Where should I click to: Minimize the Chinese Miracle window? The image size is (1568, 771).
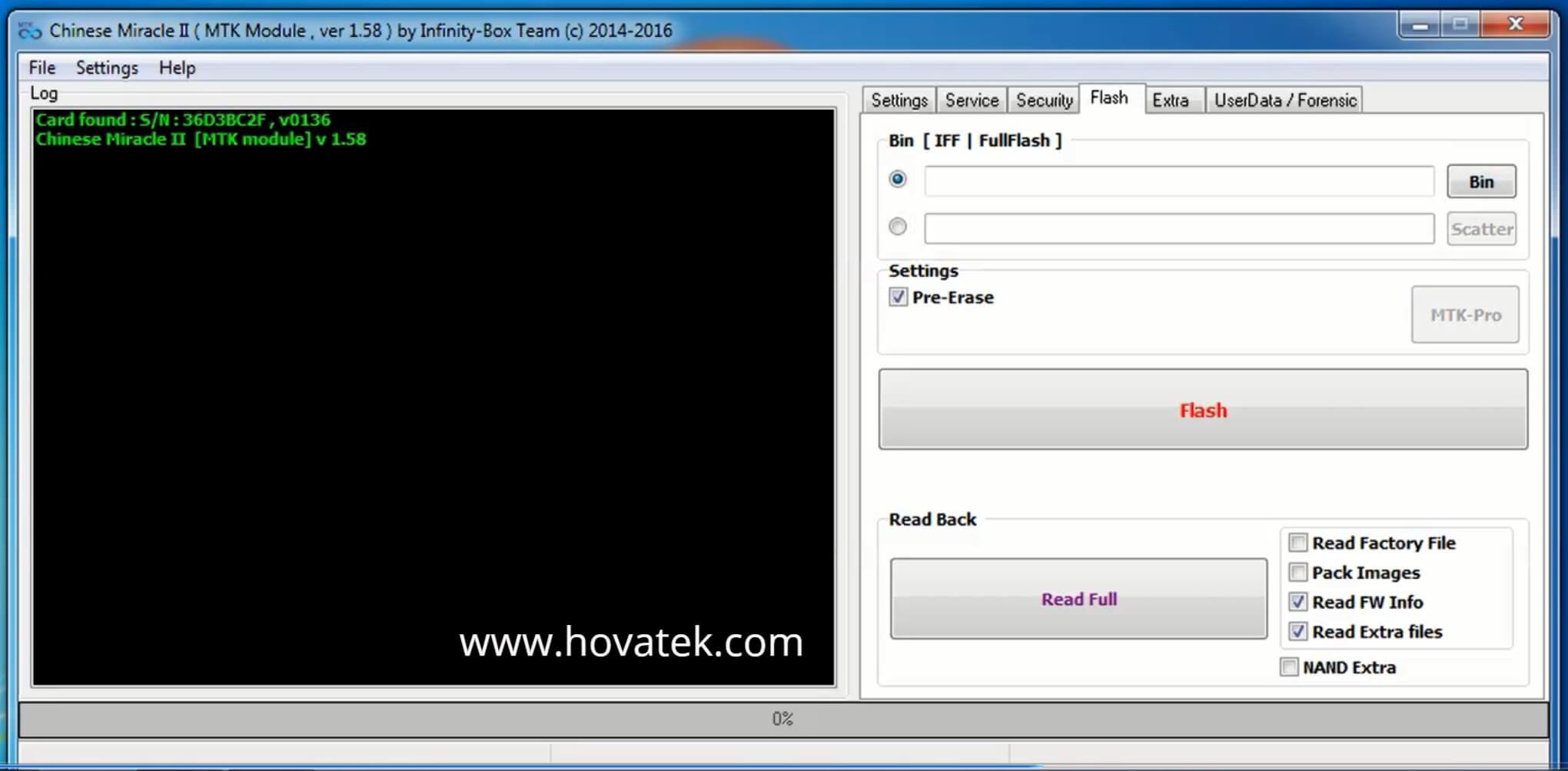coord(1420,25)
